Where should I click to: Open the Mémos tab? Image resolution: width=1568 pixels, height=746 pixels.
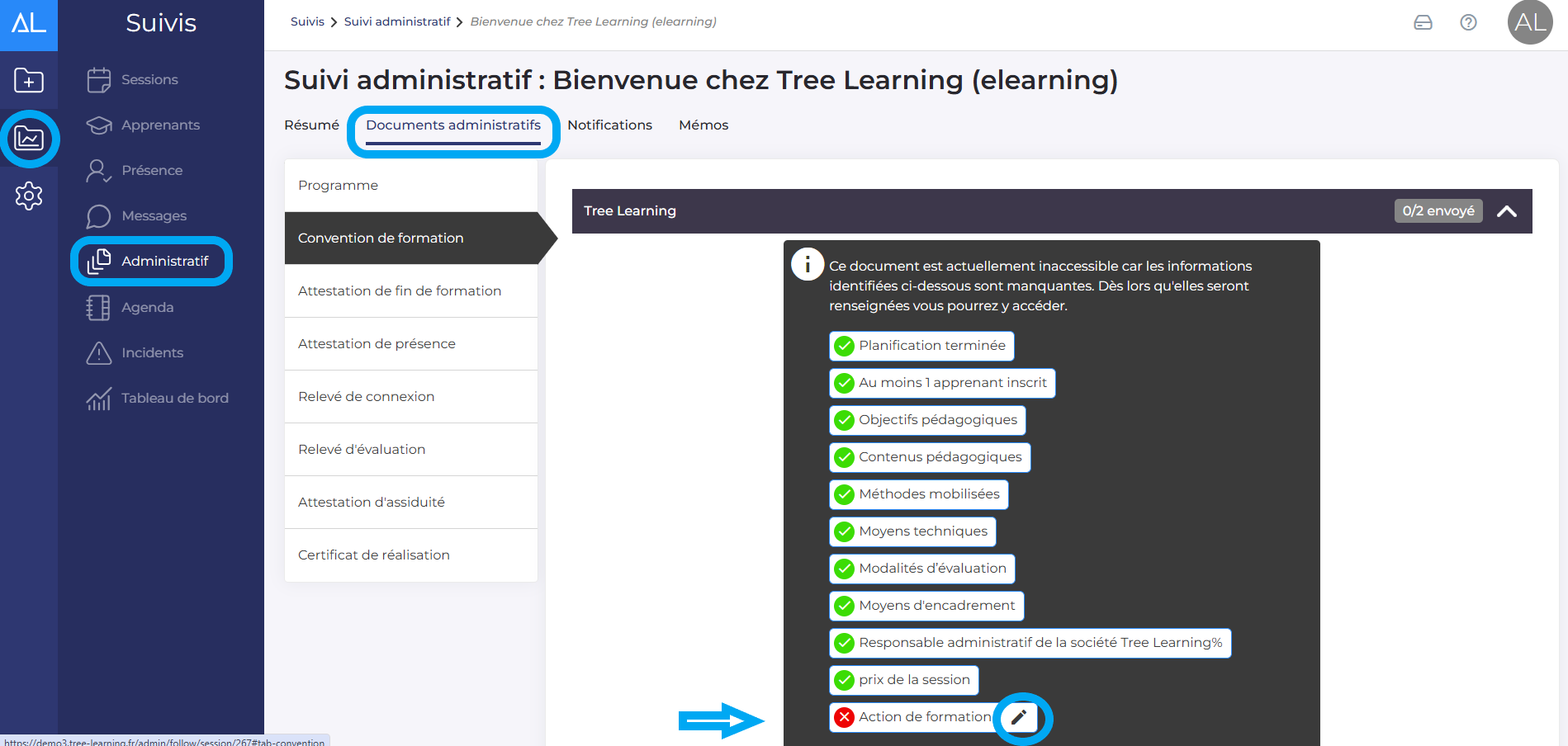pos(703,125)
